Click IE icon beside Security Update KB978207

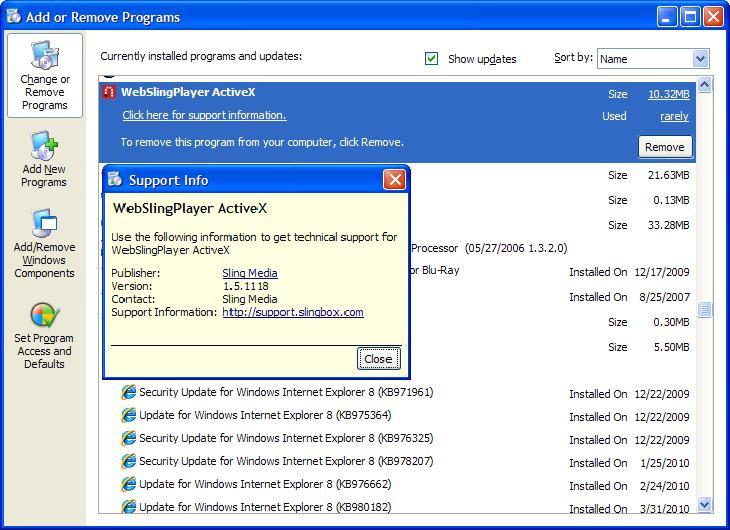tap(128, 461)
